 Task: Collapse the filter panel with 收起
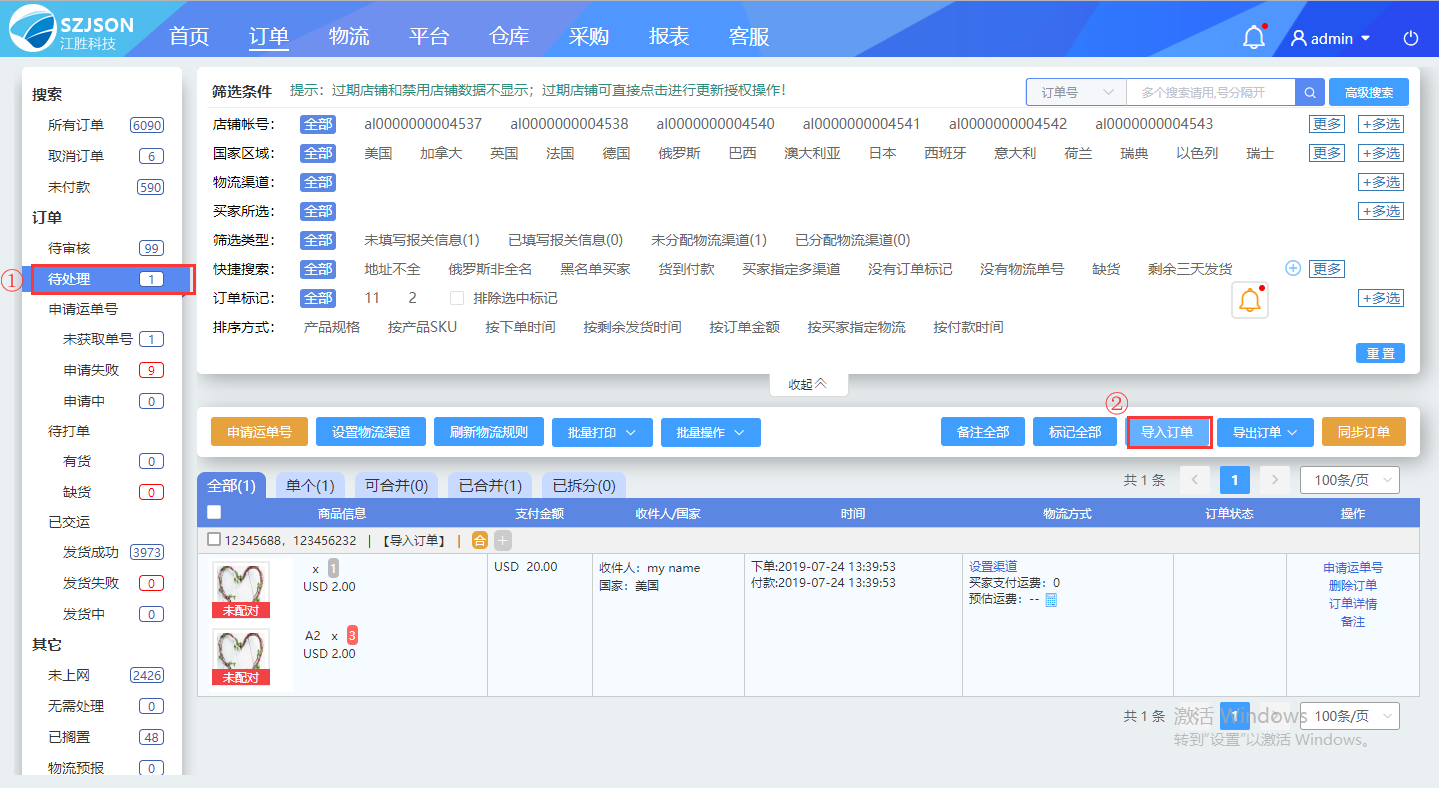pyautogui.click(x=808, y=384)
